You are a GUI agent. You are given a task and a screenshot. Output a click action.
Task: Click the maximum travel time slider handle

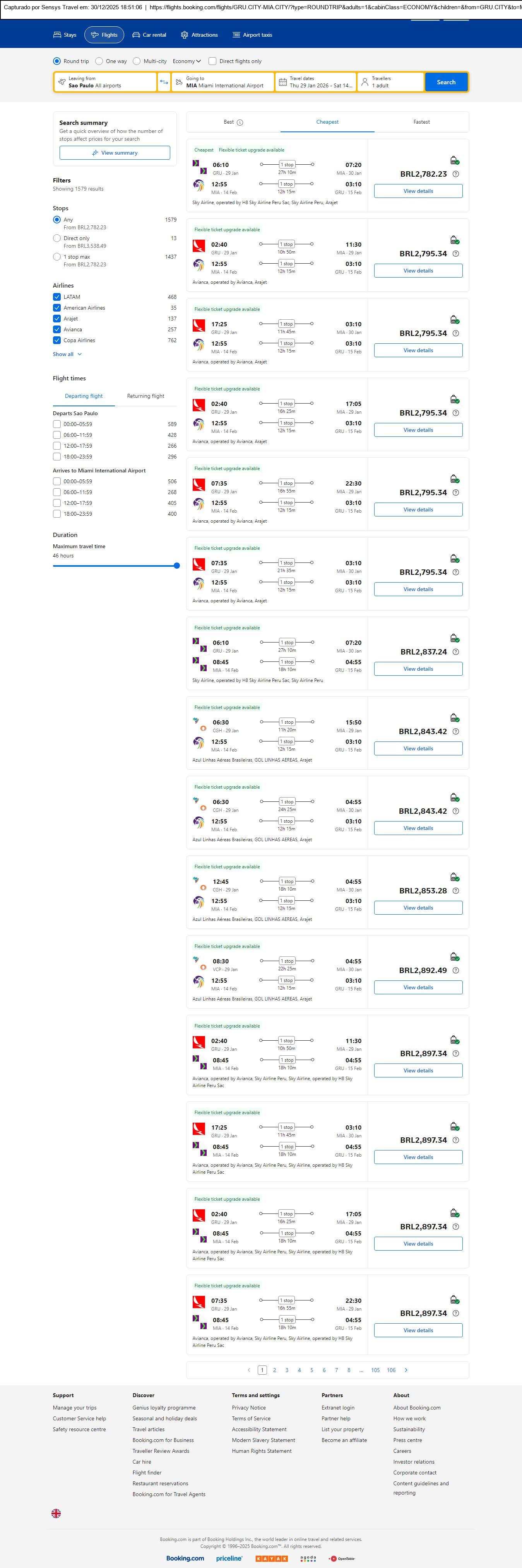(176, 566)
